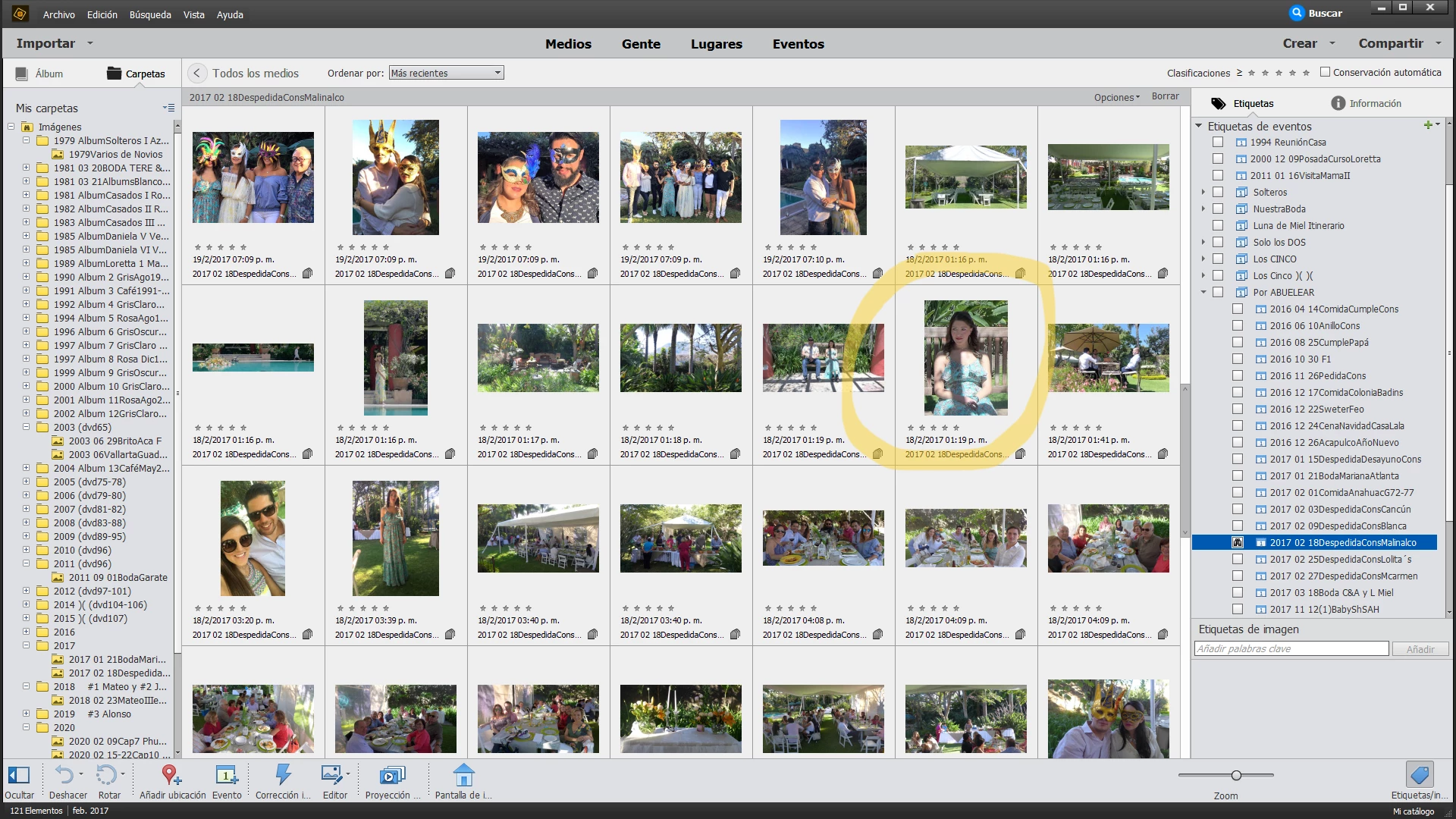The width and height of the screenshot is (1456, 819).
Task: Collapse the Por ABUELEAR tag group
Action: [x=1203, y=292]
